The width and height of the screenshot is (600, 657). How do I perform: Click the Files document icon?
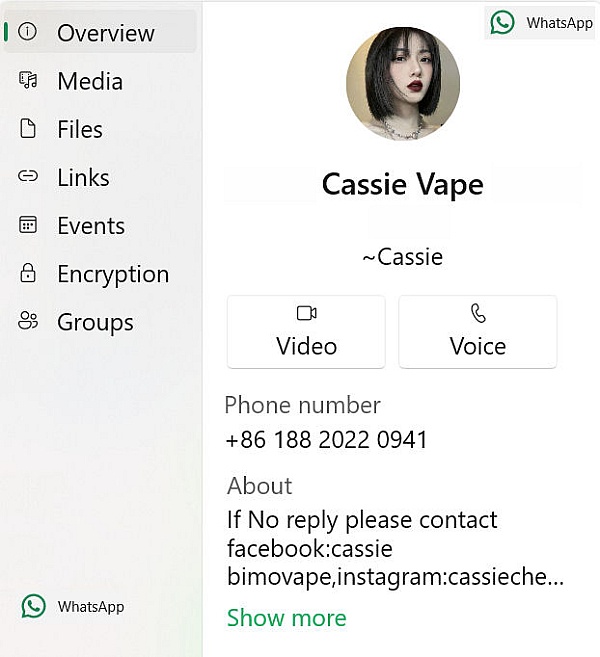coord(28,129)
